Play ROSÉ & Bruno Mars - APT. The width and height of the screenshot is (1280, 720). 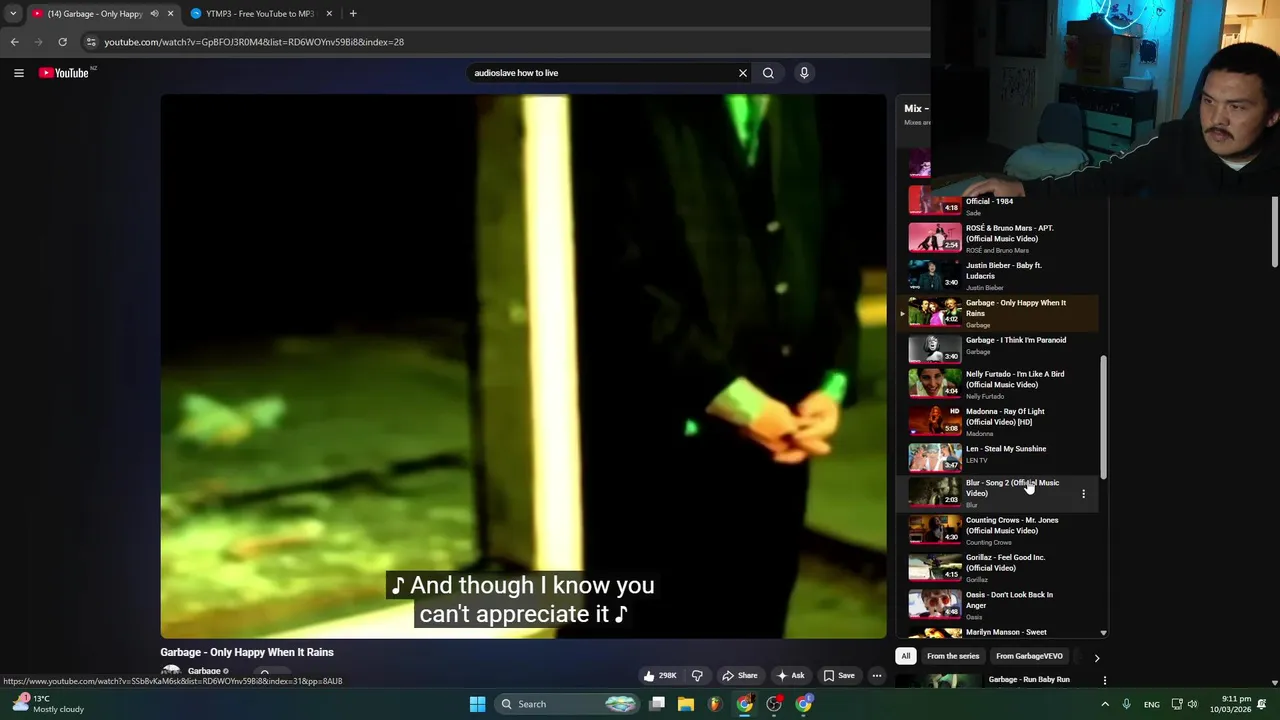tap(1000, 238)
